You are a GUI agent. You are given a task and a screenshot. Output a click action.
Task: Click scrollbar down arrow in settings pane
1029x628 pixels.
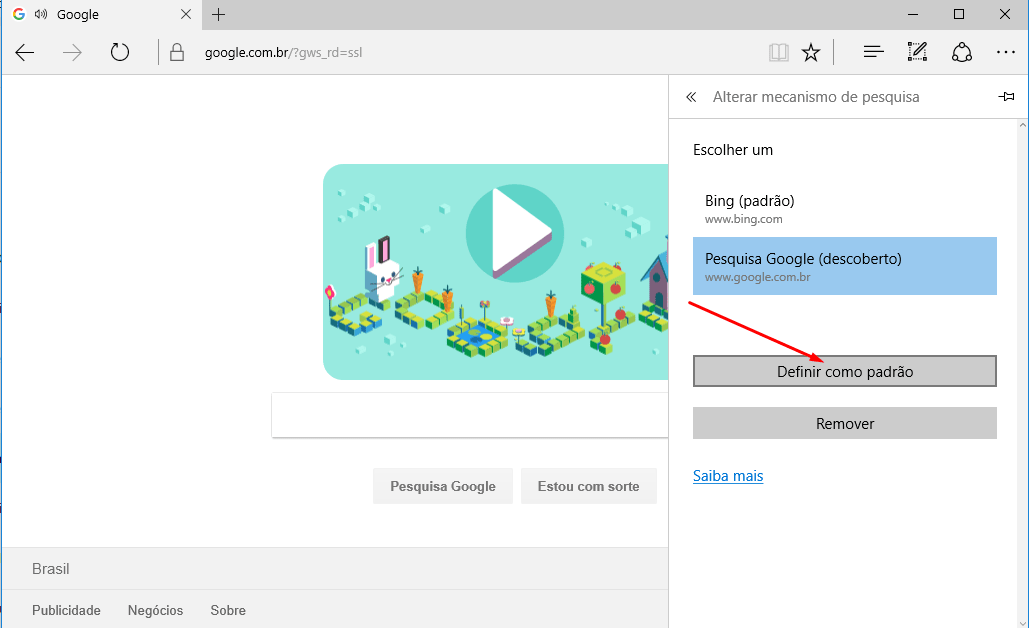click(1023, 622)
